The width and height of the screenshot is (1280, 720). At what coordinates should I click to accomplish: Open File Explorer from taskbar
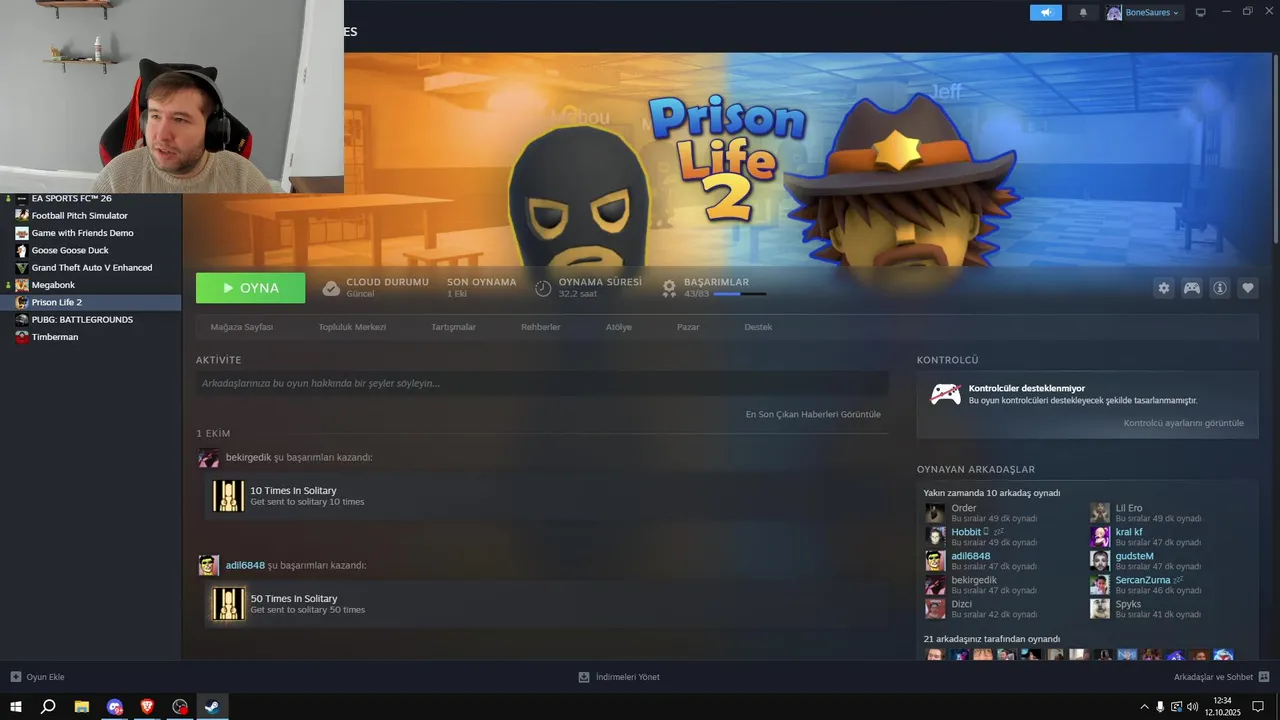click(x=82, y=706)
